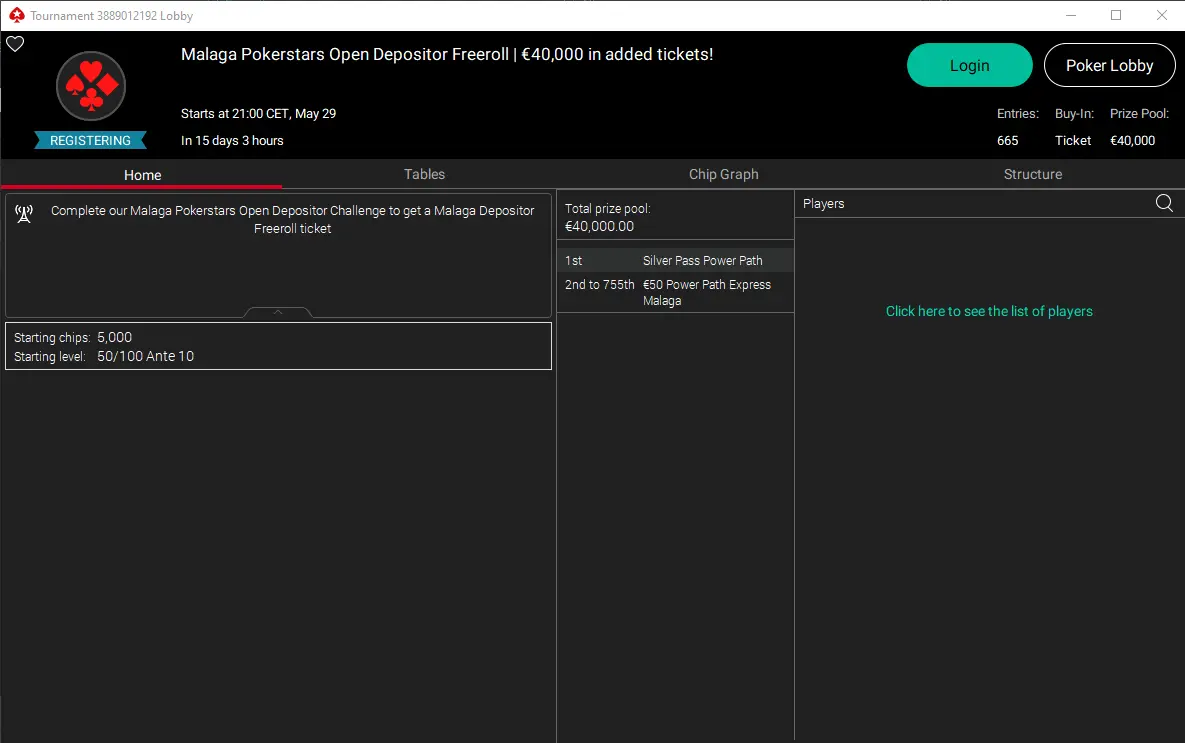Click PokerStars app icon in title bar
1185x743 pixels.
tap(16, 15)
